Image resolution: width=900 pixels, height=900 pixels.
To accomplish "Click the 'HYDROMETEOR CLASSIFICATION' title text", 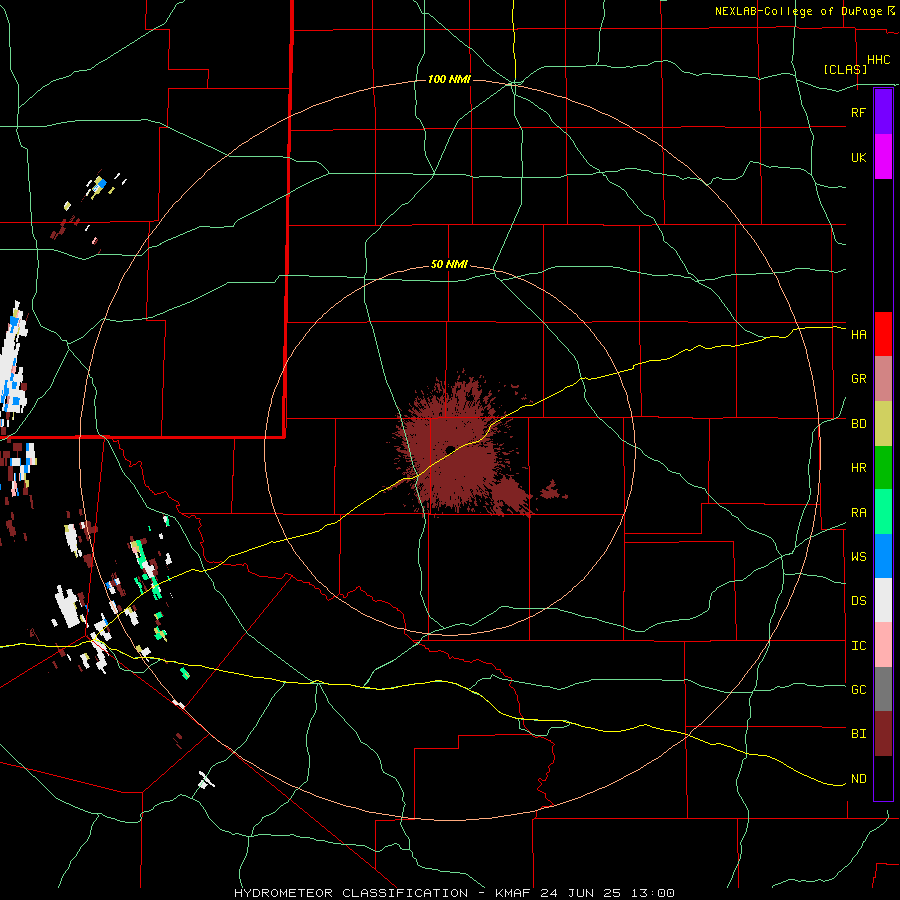I will click(351, 893).
